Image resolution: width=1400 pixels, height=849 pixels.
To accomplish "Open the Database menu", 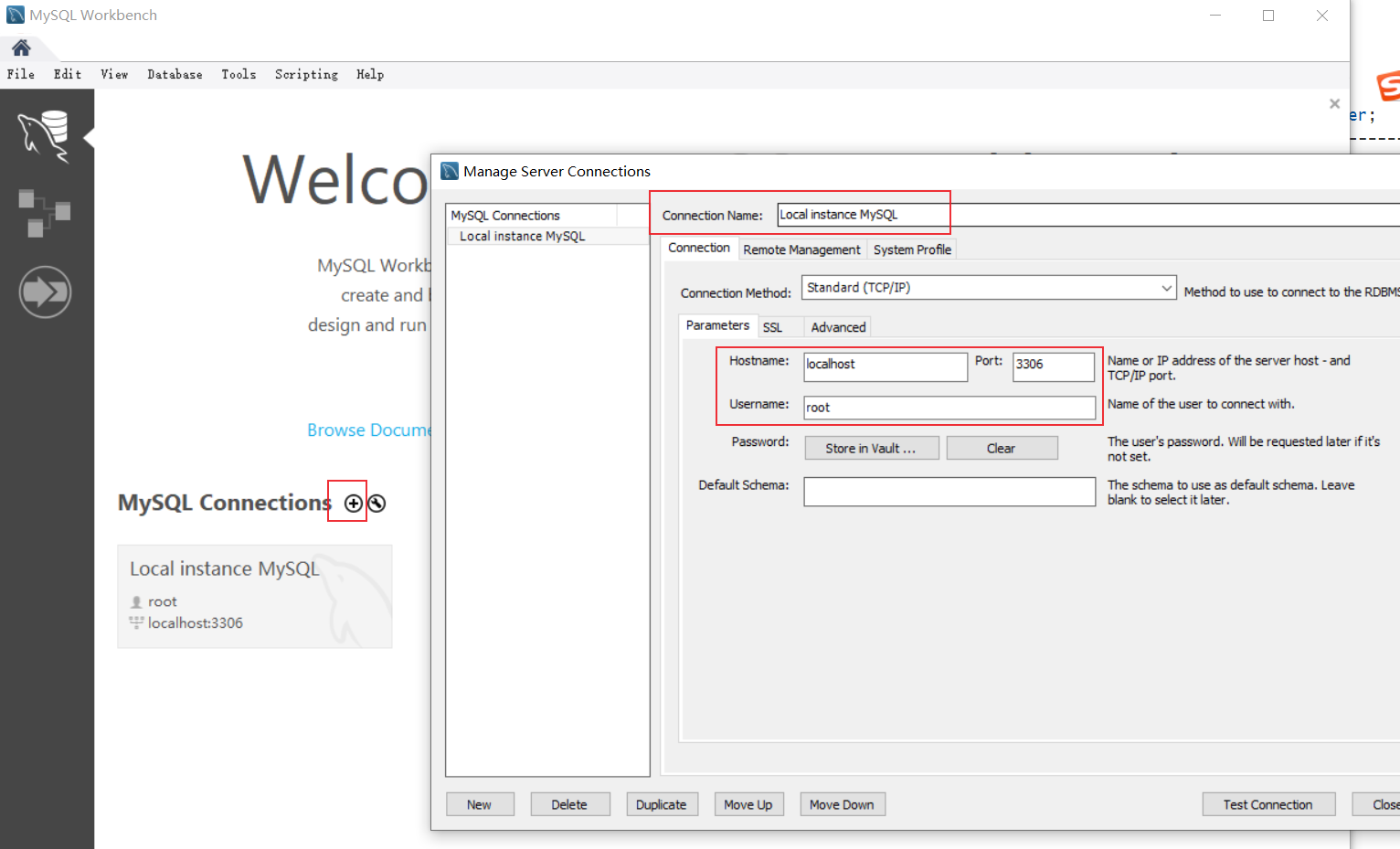I will point(175,75).
